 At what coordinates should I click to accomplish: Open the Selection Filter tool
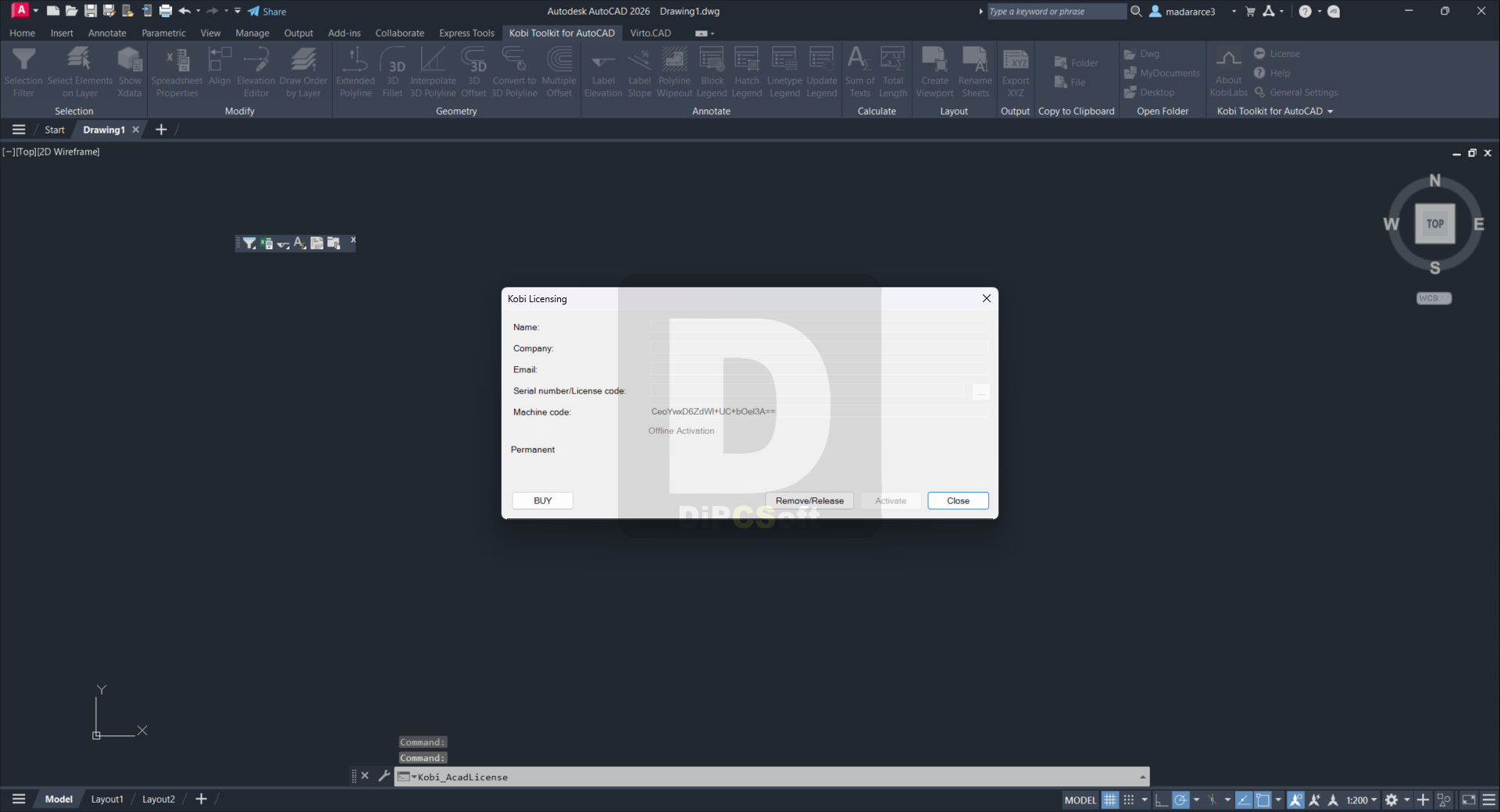23,72
